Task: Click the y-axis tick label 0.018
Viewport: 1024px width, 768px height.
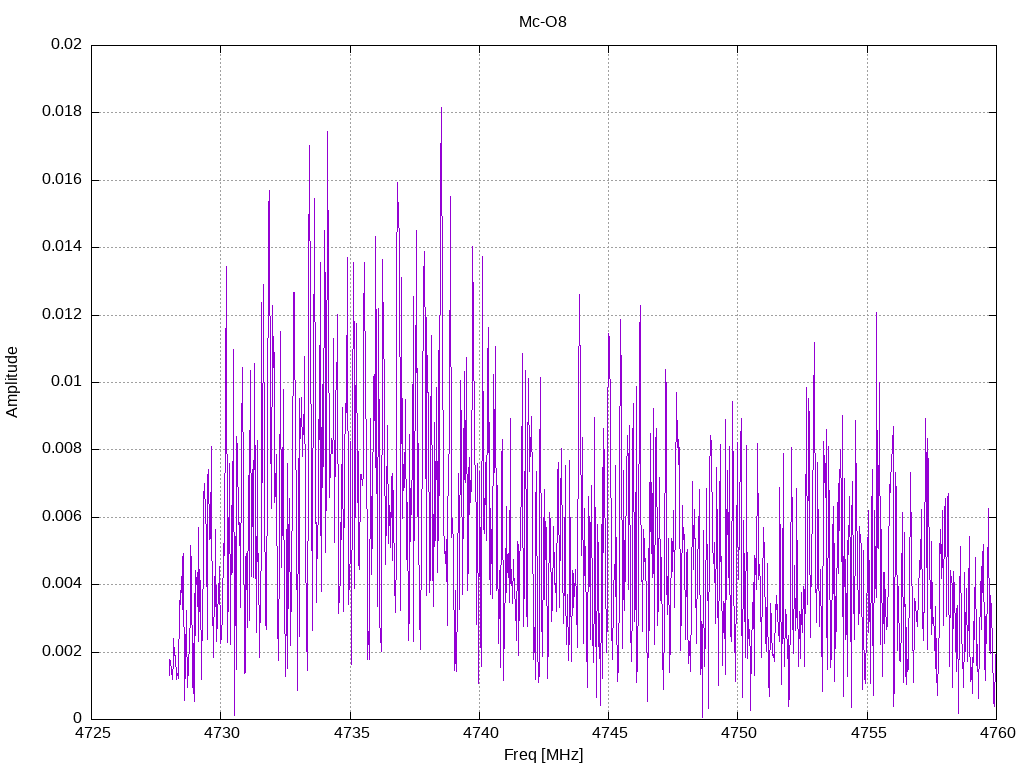Action: [62, 111]
